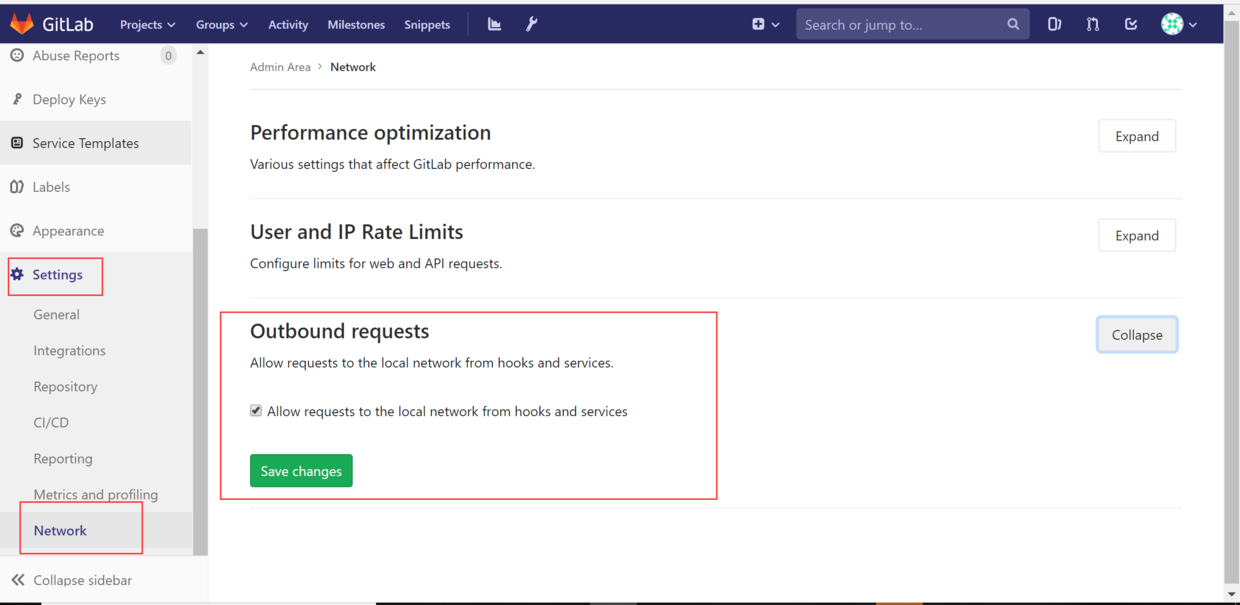Click the search magnifier icon
This screenshot has width=1240, height=605.
(x=1013, y=24)
